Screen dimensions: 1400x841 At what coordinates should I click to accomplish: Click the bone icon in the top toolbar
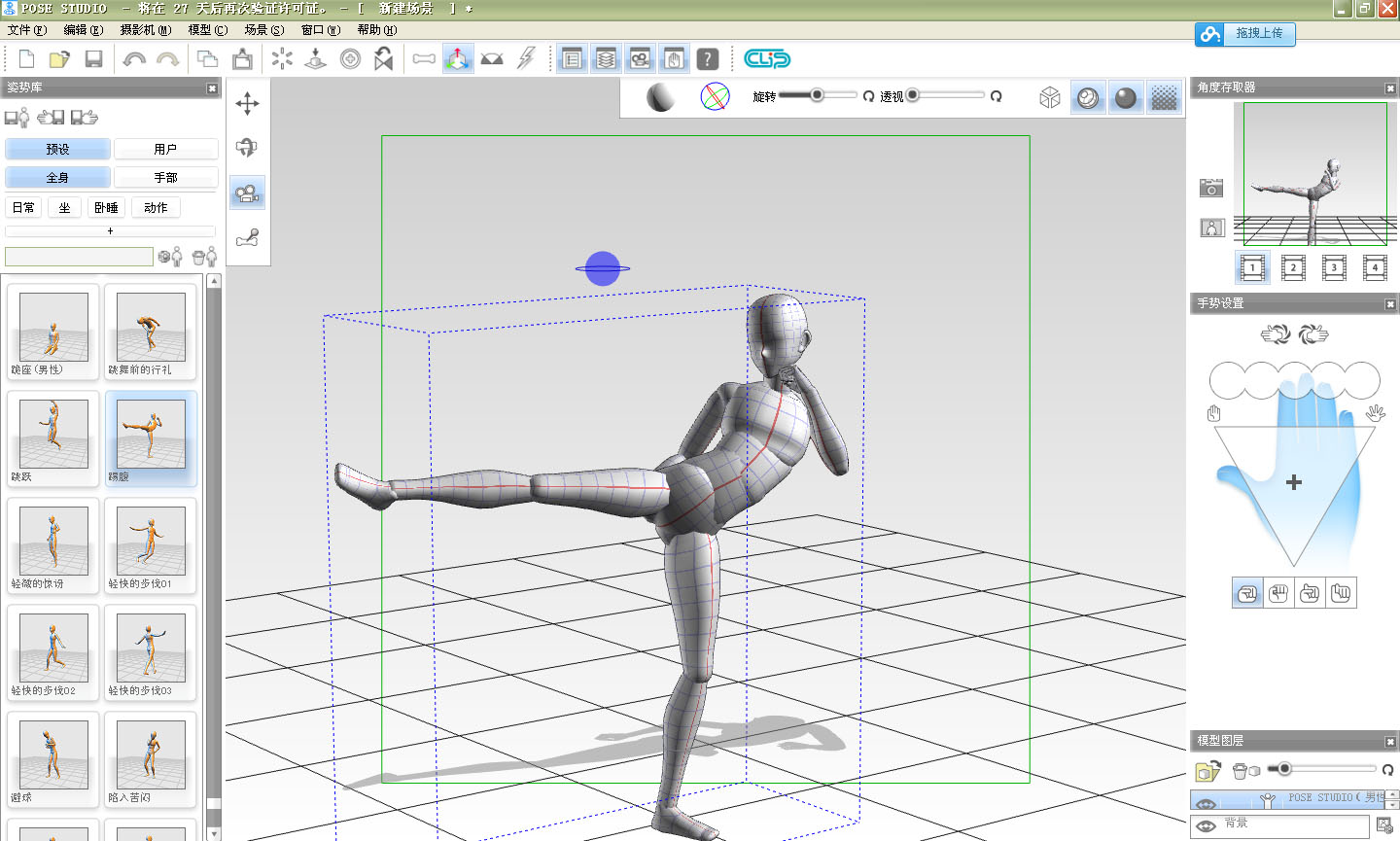click(x=424, y=59)
